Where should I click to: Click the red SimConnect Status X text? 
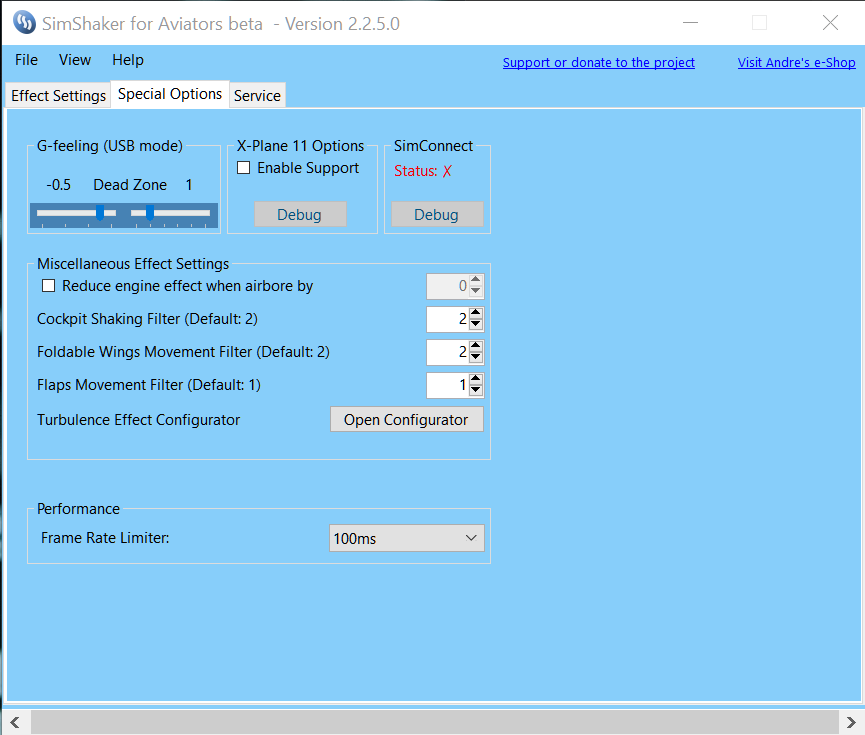coord(423,171)
